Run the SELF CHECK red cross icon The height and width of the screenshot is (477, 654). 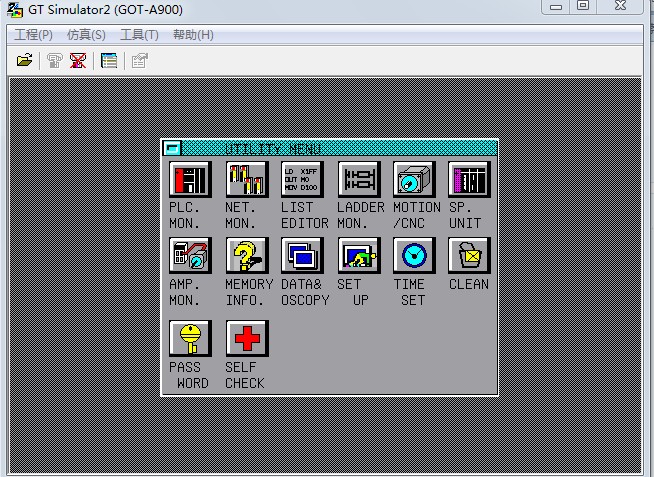(246, 339)
